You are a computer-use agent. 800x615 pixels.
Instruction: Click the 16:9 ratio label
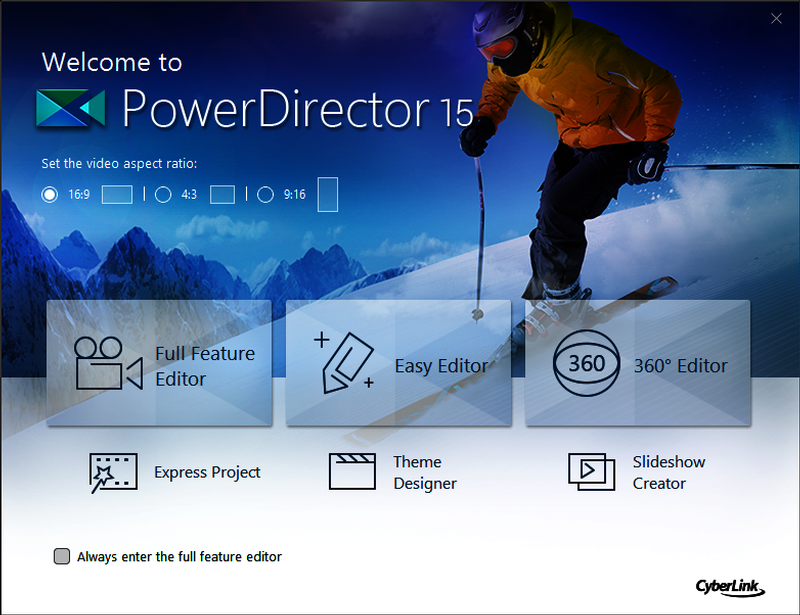click(79, 194)
